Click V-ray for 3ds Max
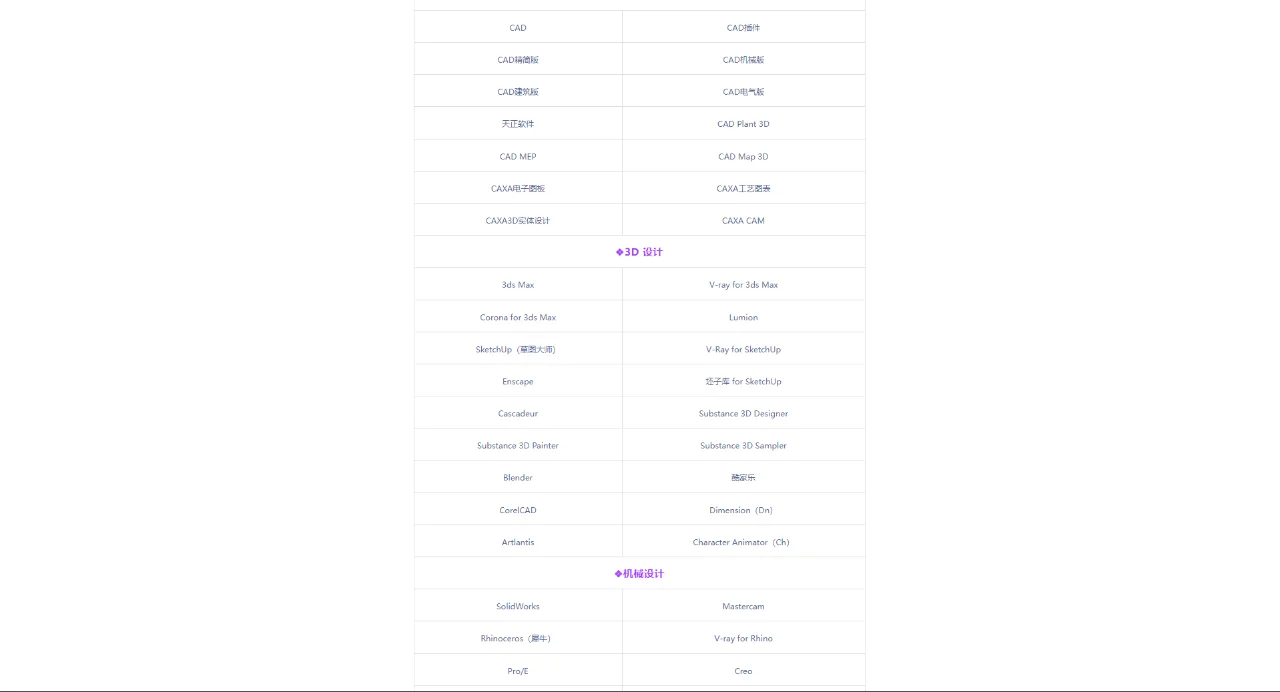1280x692 pixels. click(743, 285)
